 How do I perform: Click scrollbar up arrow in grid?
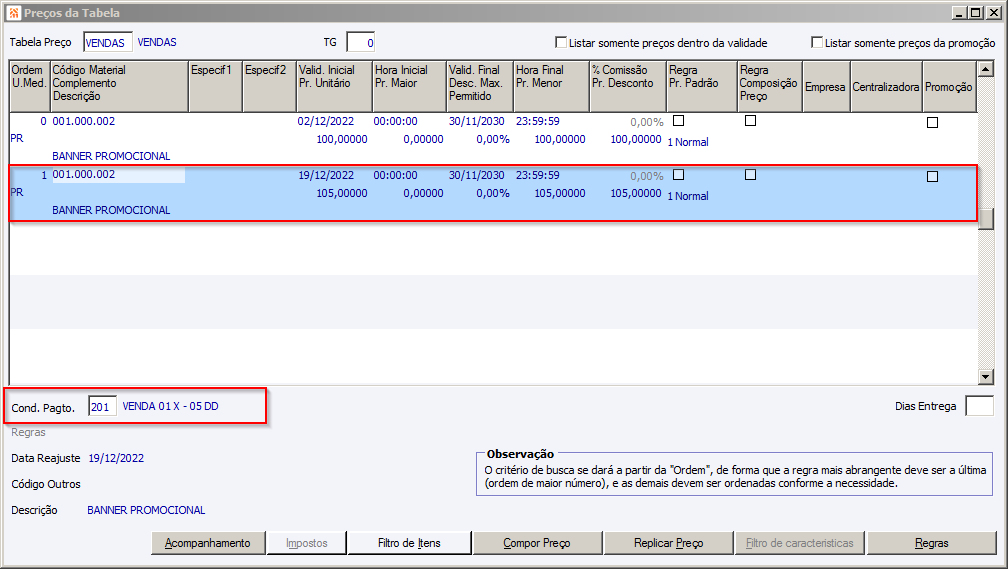tap(986, 69)
